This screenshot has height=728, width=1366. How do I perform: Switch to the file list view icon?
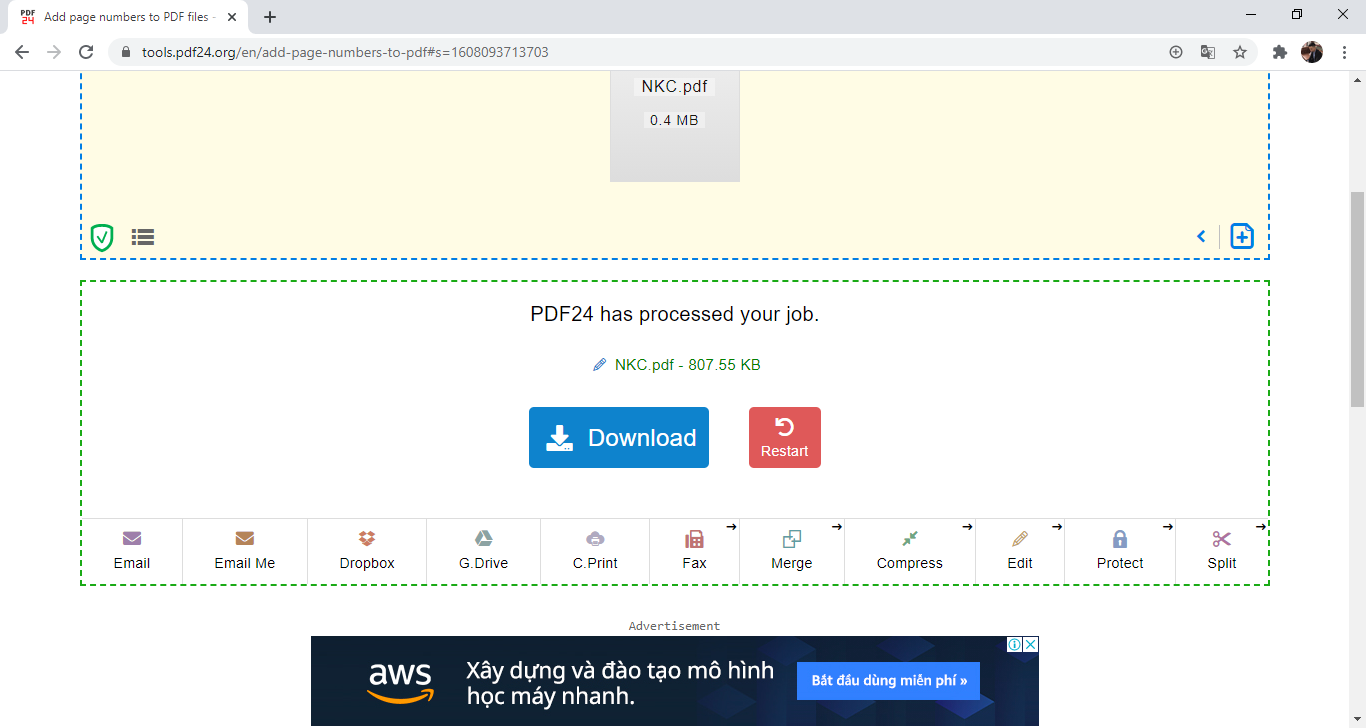tap(143, 237)
